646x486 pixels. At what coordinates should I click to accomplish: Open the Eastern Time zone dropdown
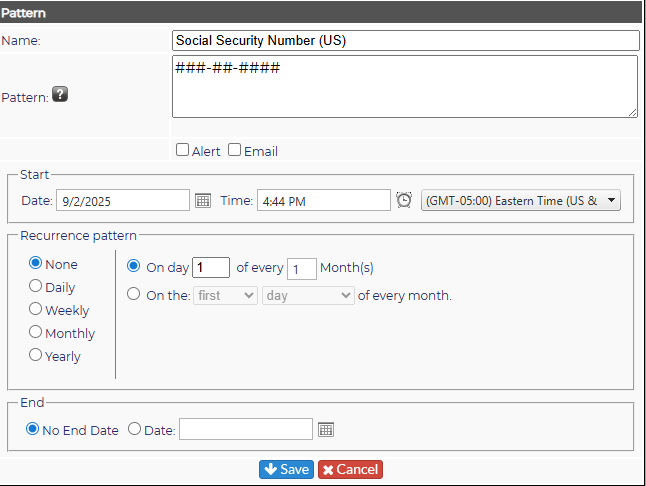[x=520, y=201]
